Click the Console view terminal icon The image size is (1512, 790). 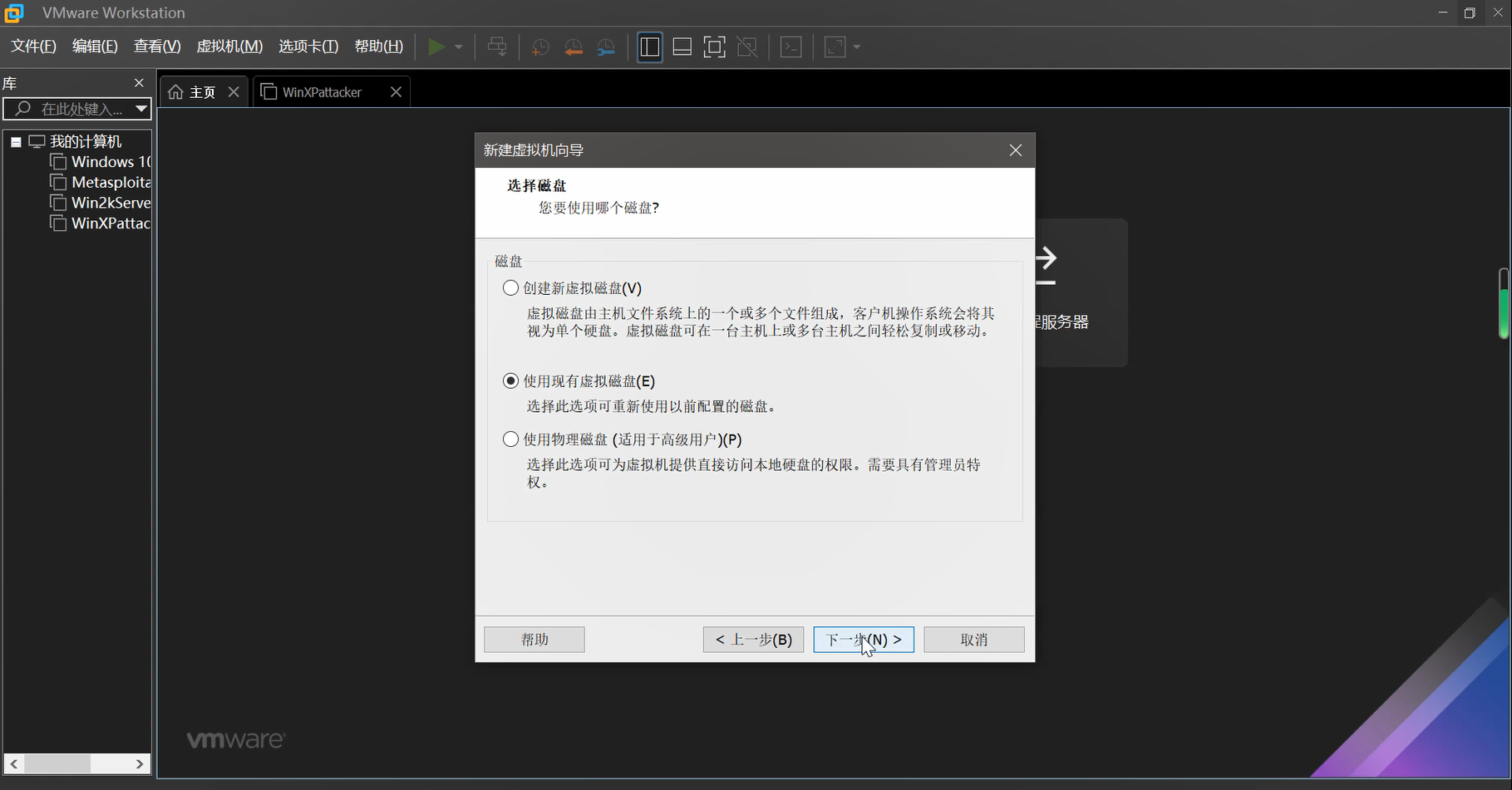791,47
